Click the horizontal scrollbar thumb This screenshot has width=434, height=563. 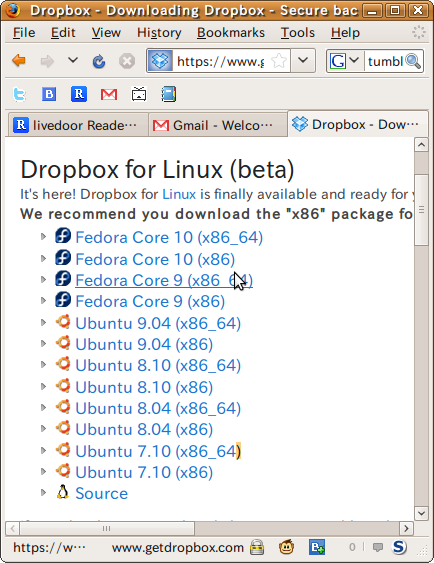pos(107,528)
